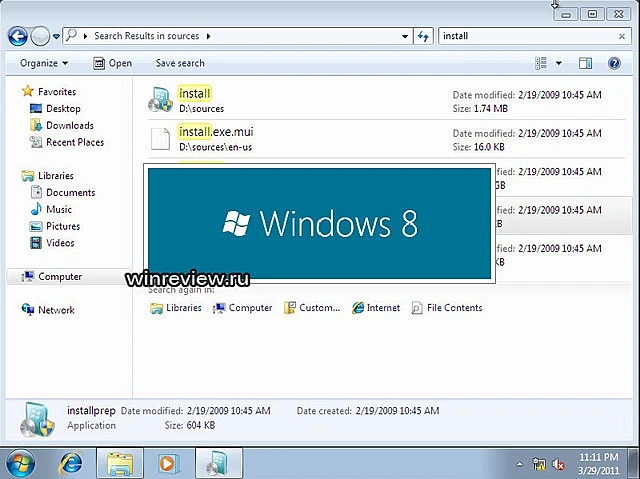This screenshot has width=640, height=479.
Task: Open the Change your view dropdown arrow
Action: (558, 63)
